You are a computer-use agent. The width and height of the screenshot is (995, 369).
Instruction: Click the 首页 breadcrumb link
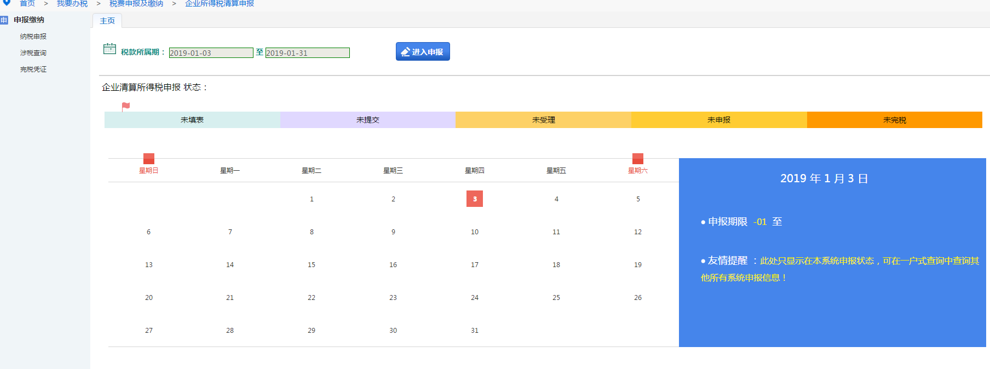(x=27, y=4)
